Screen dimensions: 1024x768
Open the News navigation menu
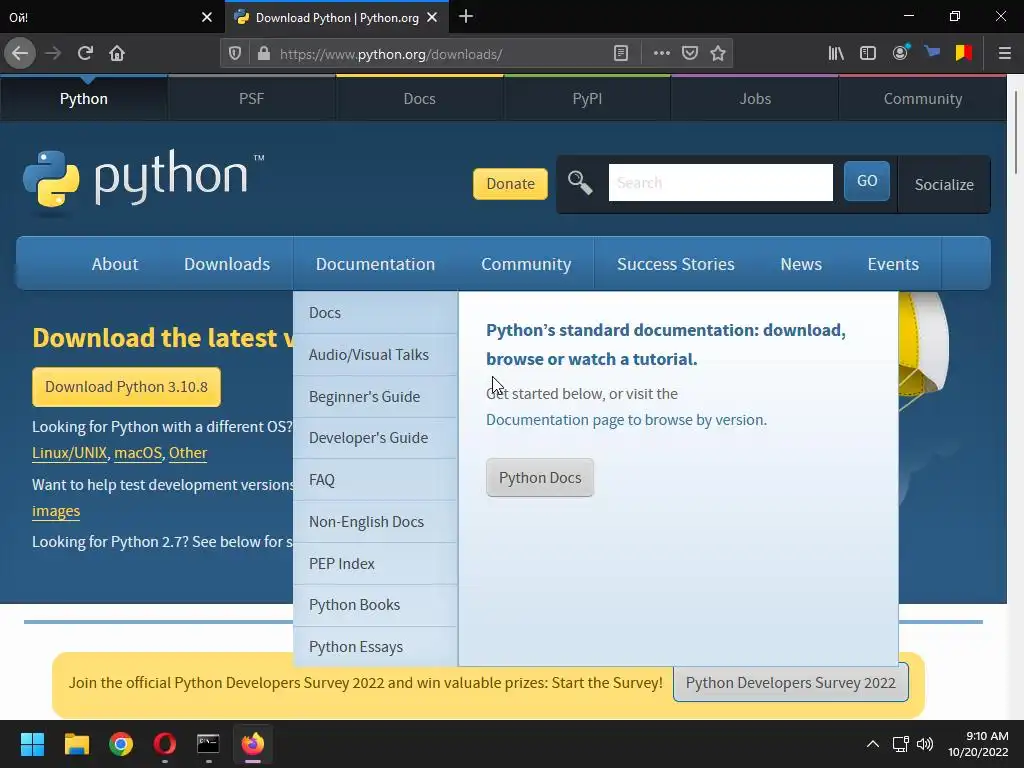tap(801, 264)
